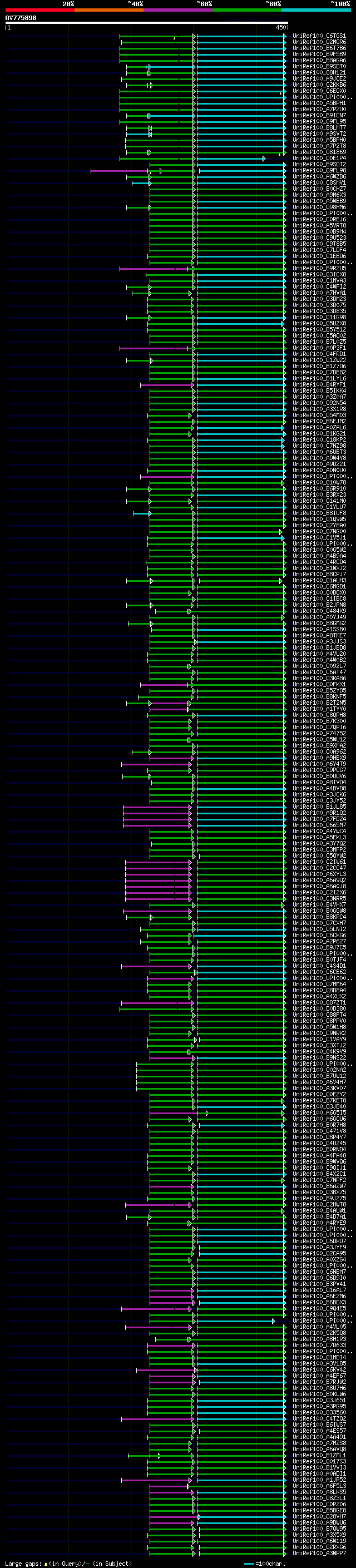Click the 450 query end position label

[281, 27]
